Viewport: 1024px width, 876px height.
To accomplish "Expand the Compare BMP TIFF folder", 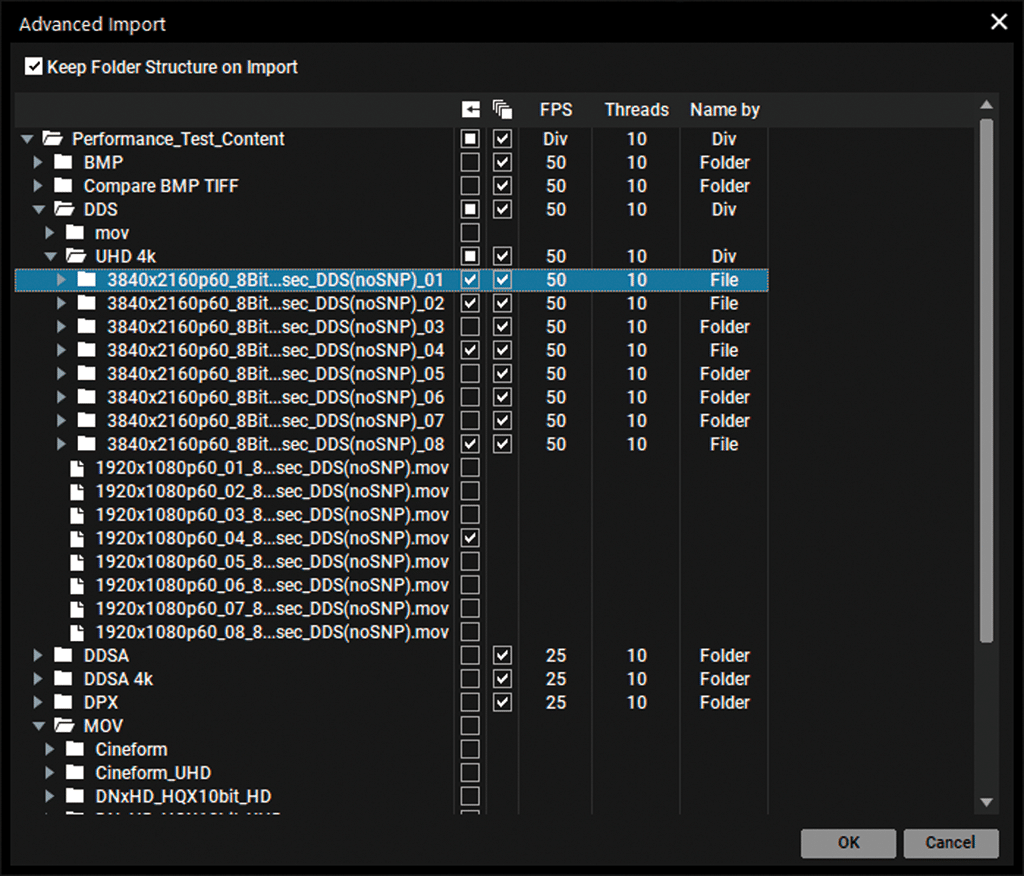I will (x=38, y=186).
